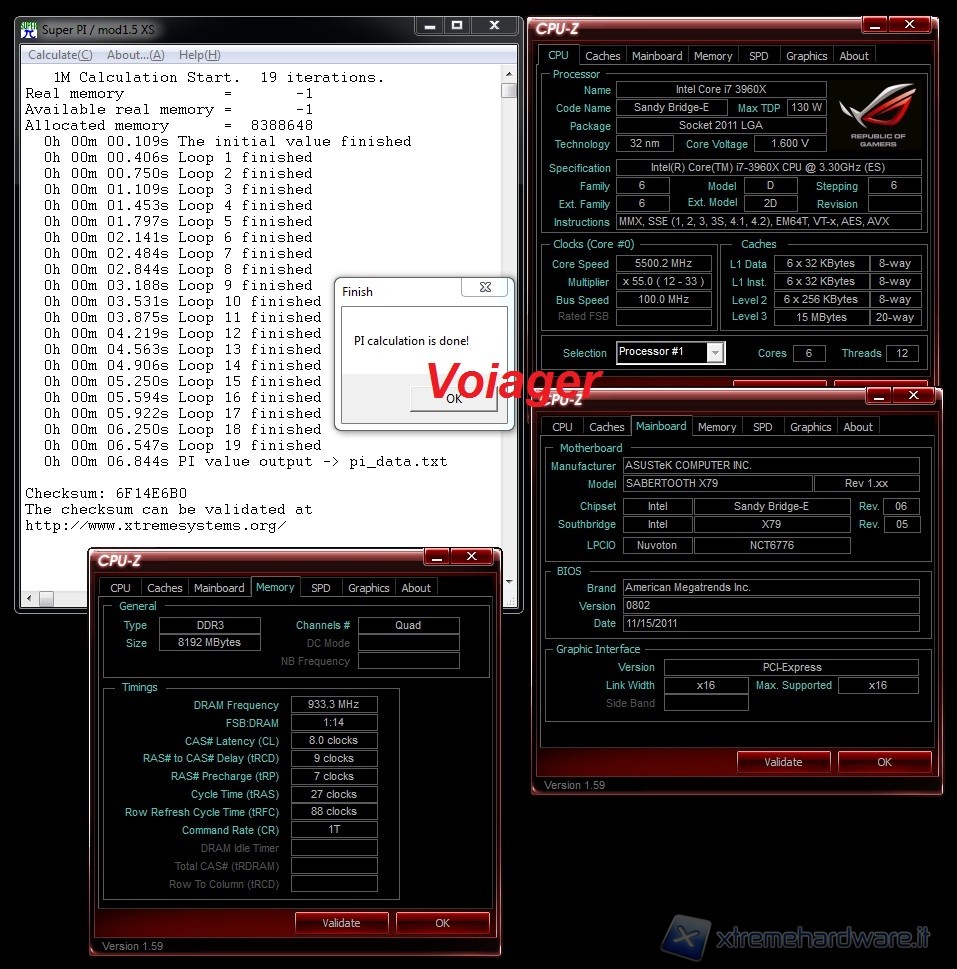The image size is (957, 969).
Task: Open the Calculate menu in Super PI
Action: tap(60, 55)
